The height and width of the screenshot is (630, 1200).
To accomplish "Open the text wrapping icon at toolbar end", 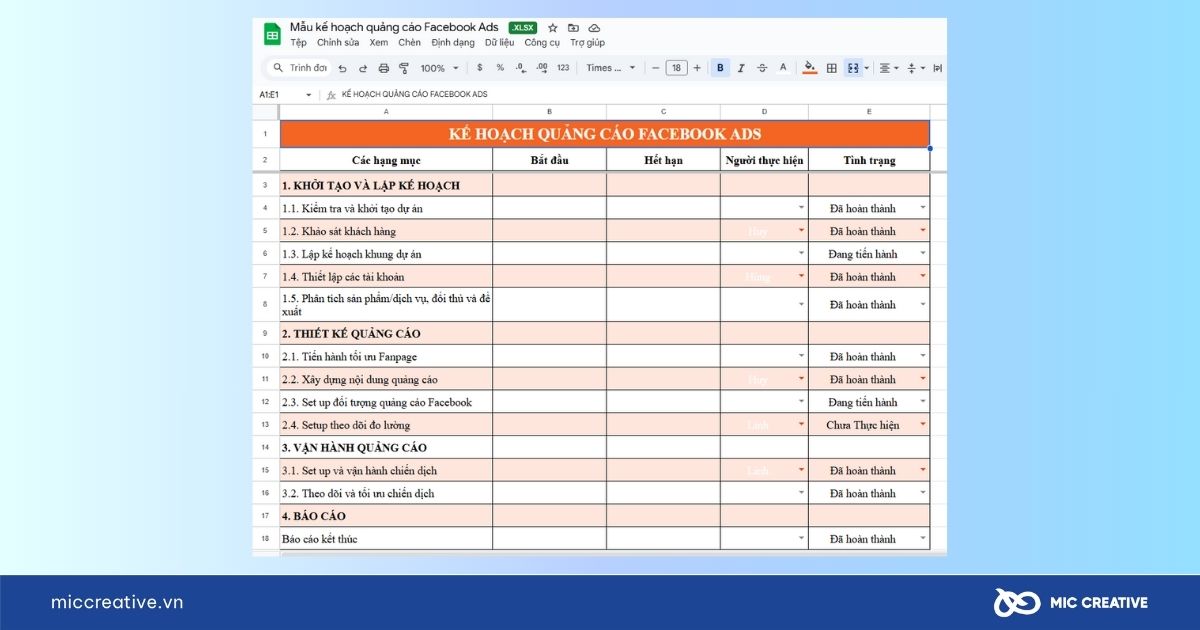I will click(937, 68).
